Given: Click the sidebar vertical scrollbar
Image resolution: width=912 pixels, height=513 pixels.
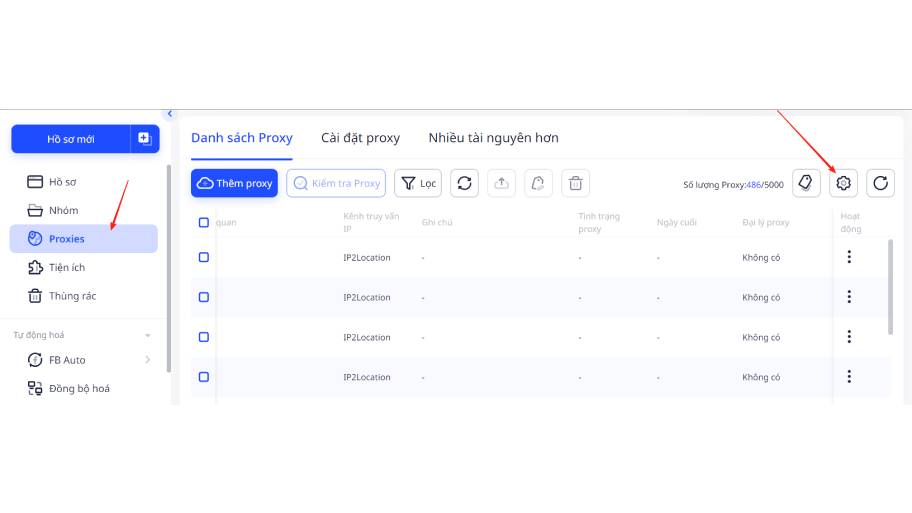Looking at the screenshot, I should [x=169, y=268].
